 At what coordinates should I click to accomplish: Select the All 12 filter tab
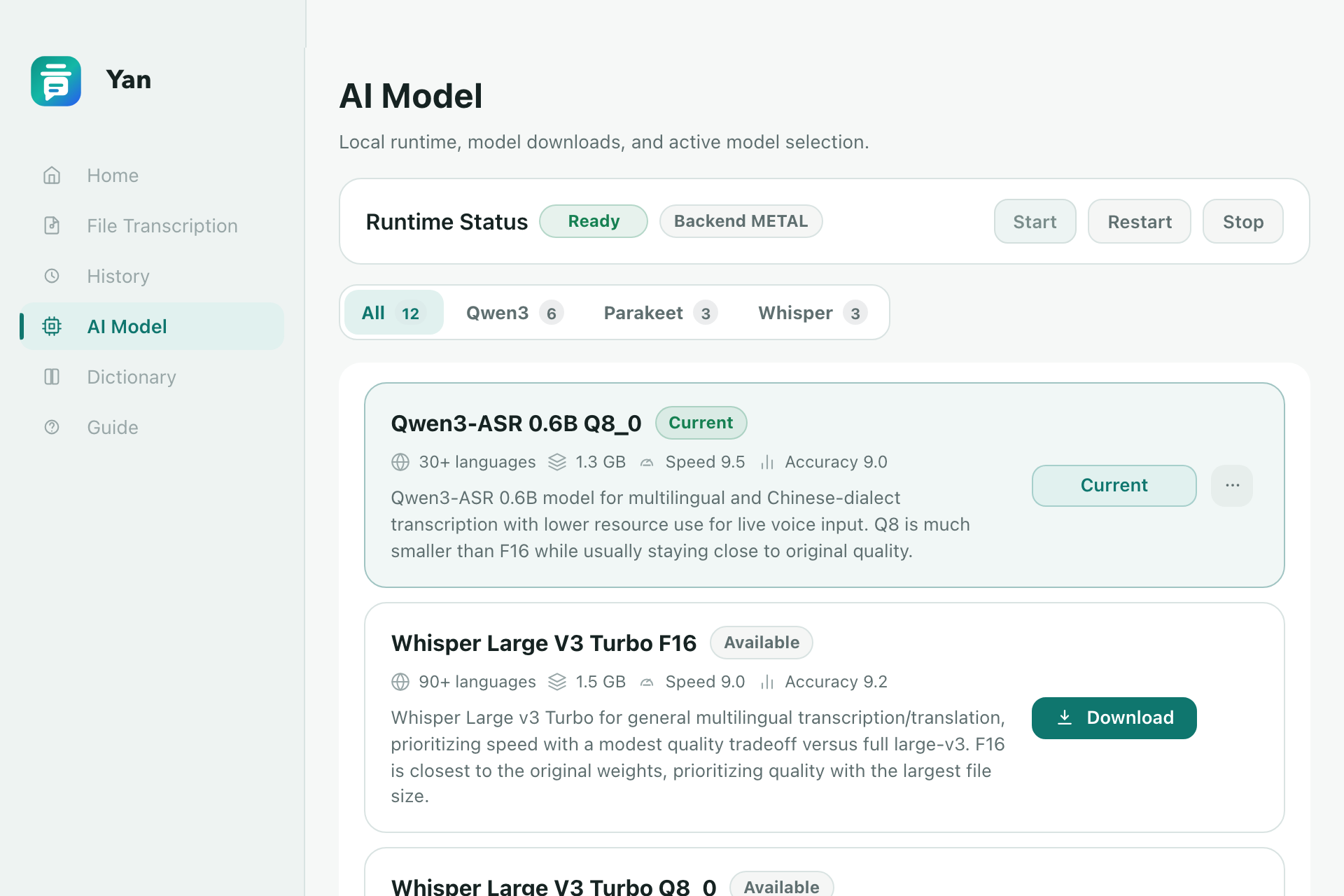[x=393, y=312]
